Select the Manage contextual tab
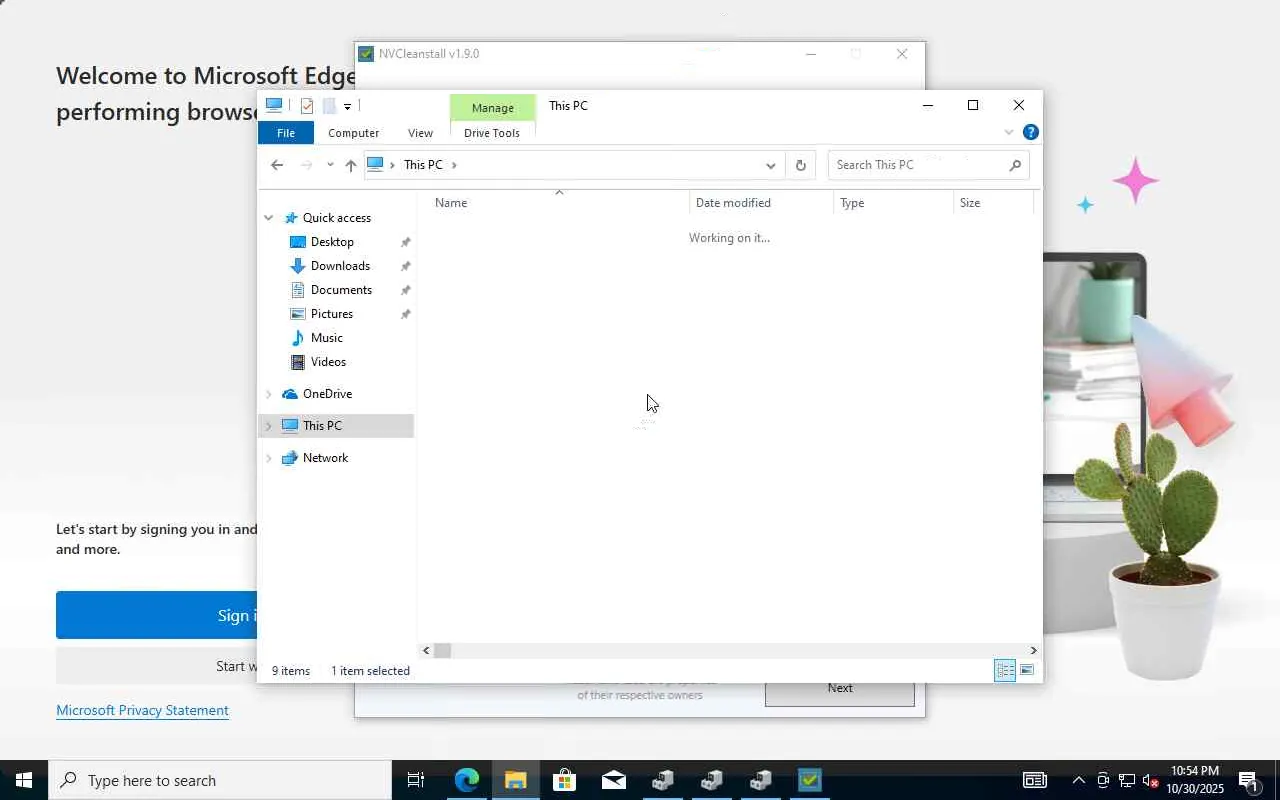Viewport: 1280px width, 800px height. click(493, 107)
